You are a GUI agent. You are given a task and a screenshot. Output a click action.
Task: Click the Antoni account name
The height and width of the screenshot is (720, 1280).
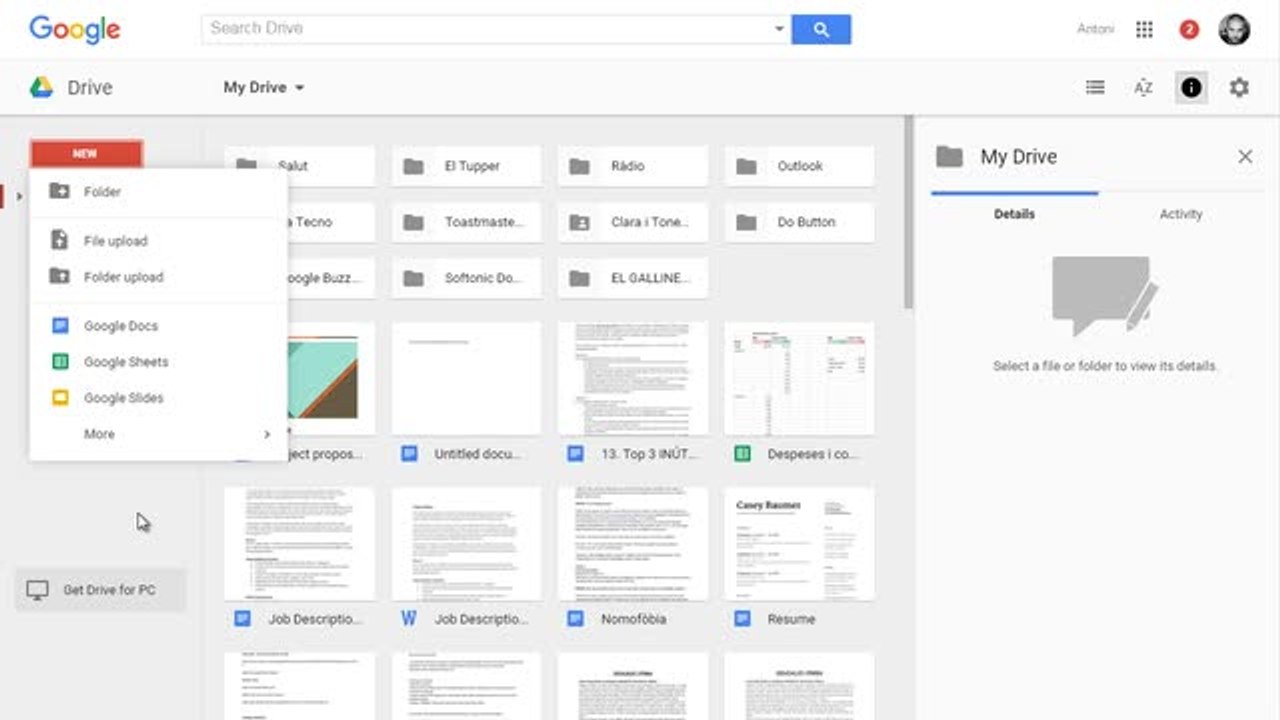pos(1095,29)
